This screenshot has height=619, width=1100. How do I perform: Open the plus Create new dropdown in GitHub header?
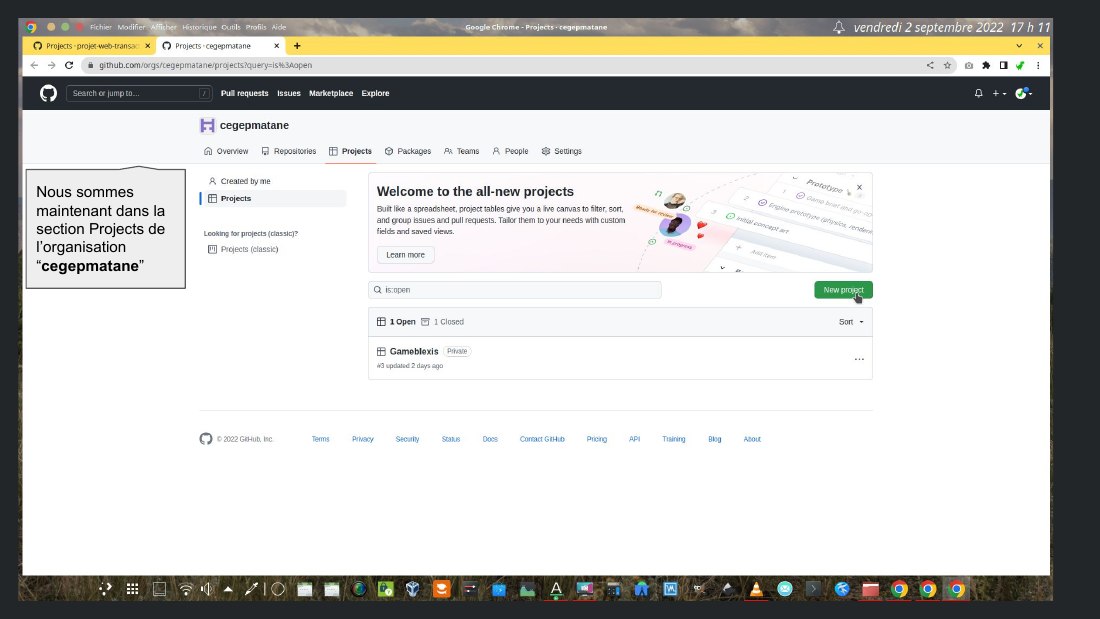tap(999, 93)
